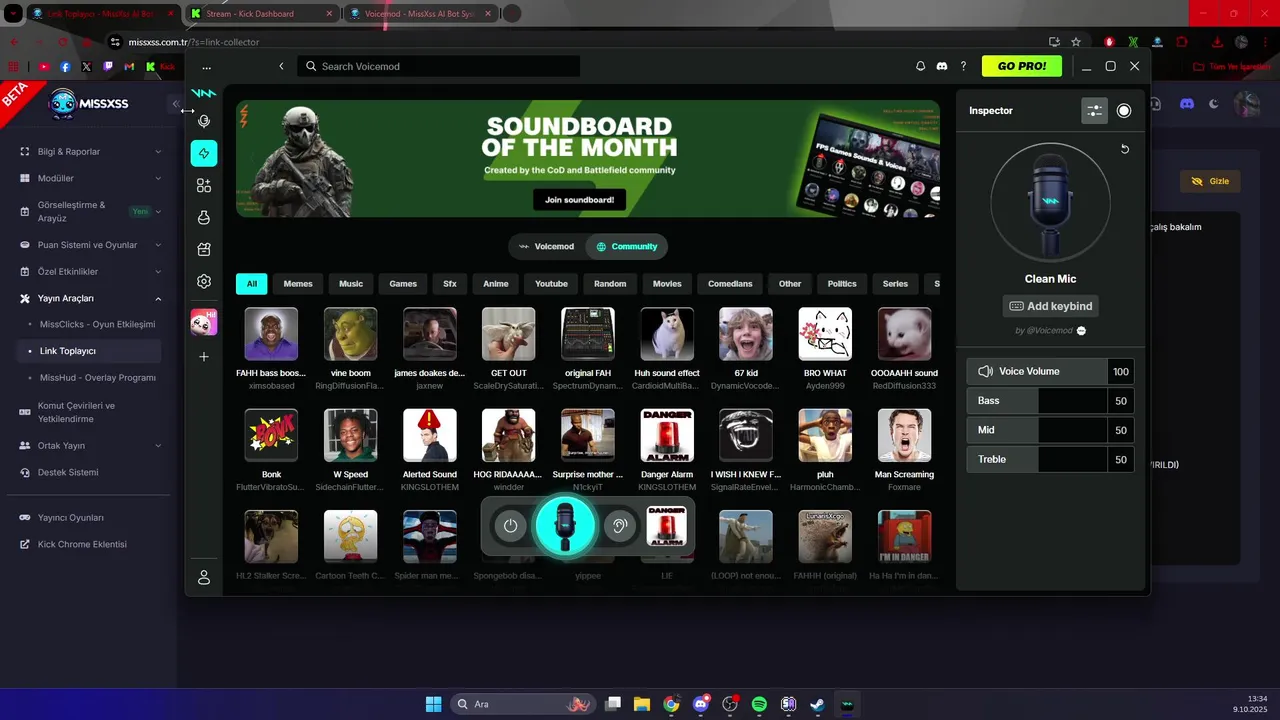Adjust the Voice Volume slider
This screenshot has height=720, width=1280.
tap(1038, 371)
